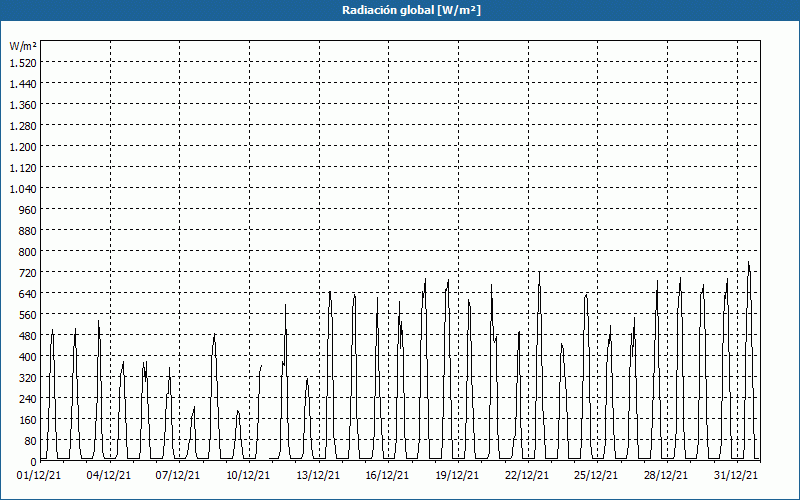Click the y-axis value 1.040

pos(23,189)
